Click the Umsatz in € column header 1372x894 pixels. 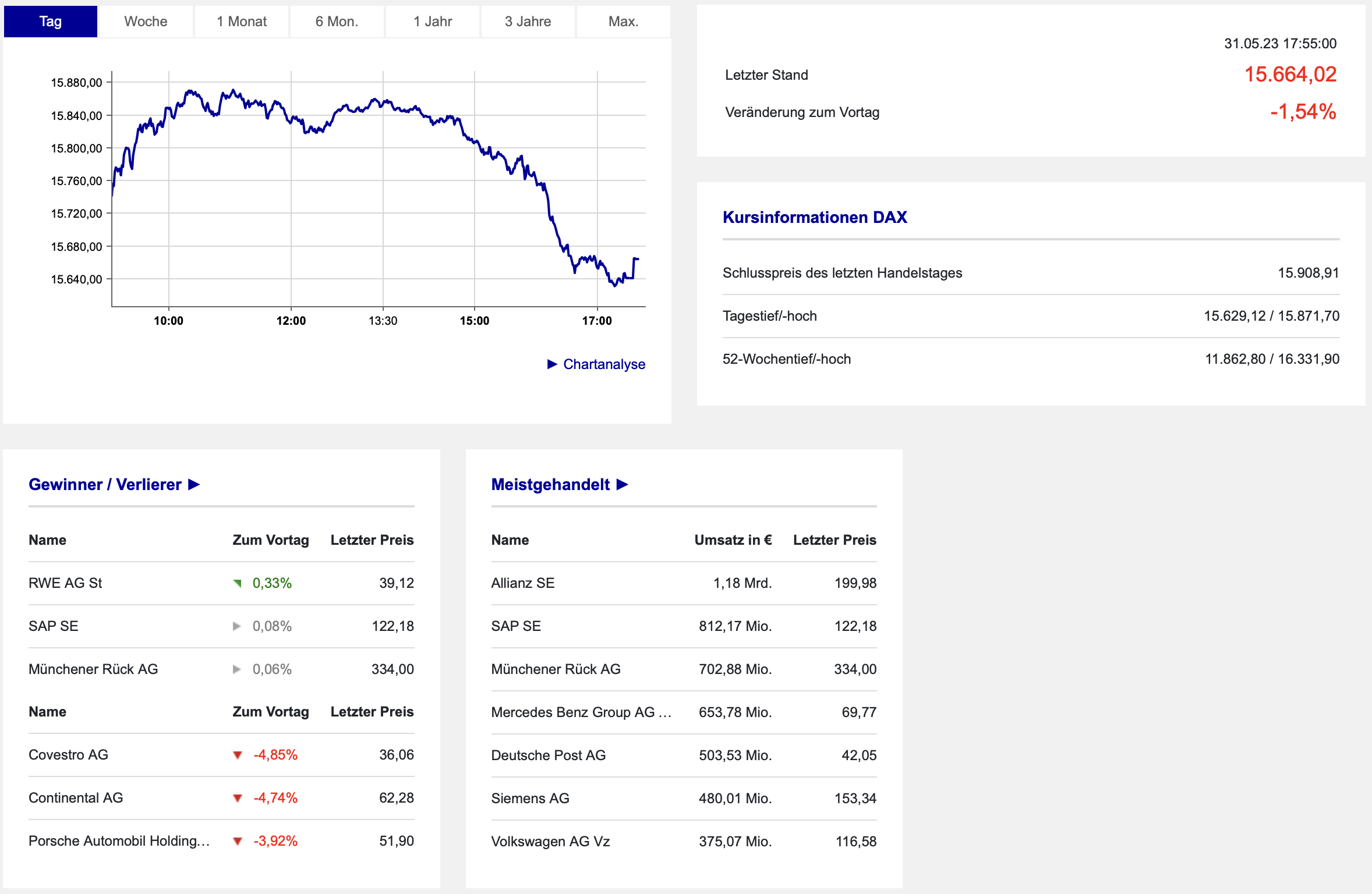(733, 540)
